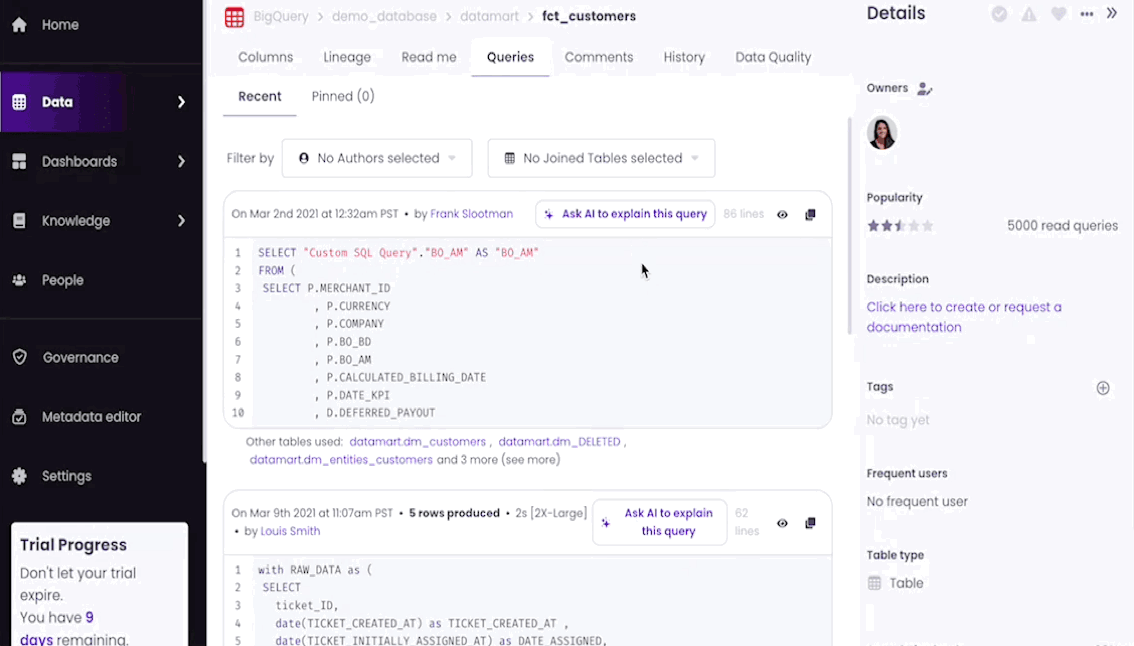Add a tag using the plus icon
Viewport: 1134px width, 646px height.
point(1103,387)
